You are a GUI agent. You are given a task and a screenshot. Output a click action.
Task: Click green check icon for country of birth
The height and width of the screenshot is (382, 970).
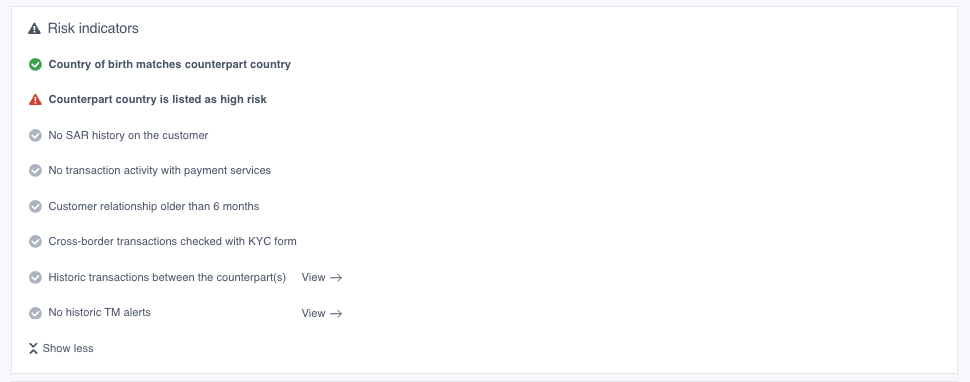coord(35,64)
